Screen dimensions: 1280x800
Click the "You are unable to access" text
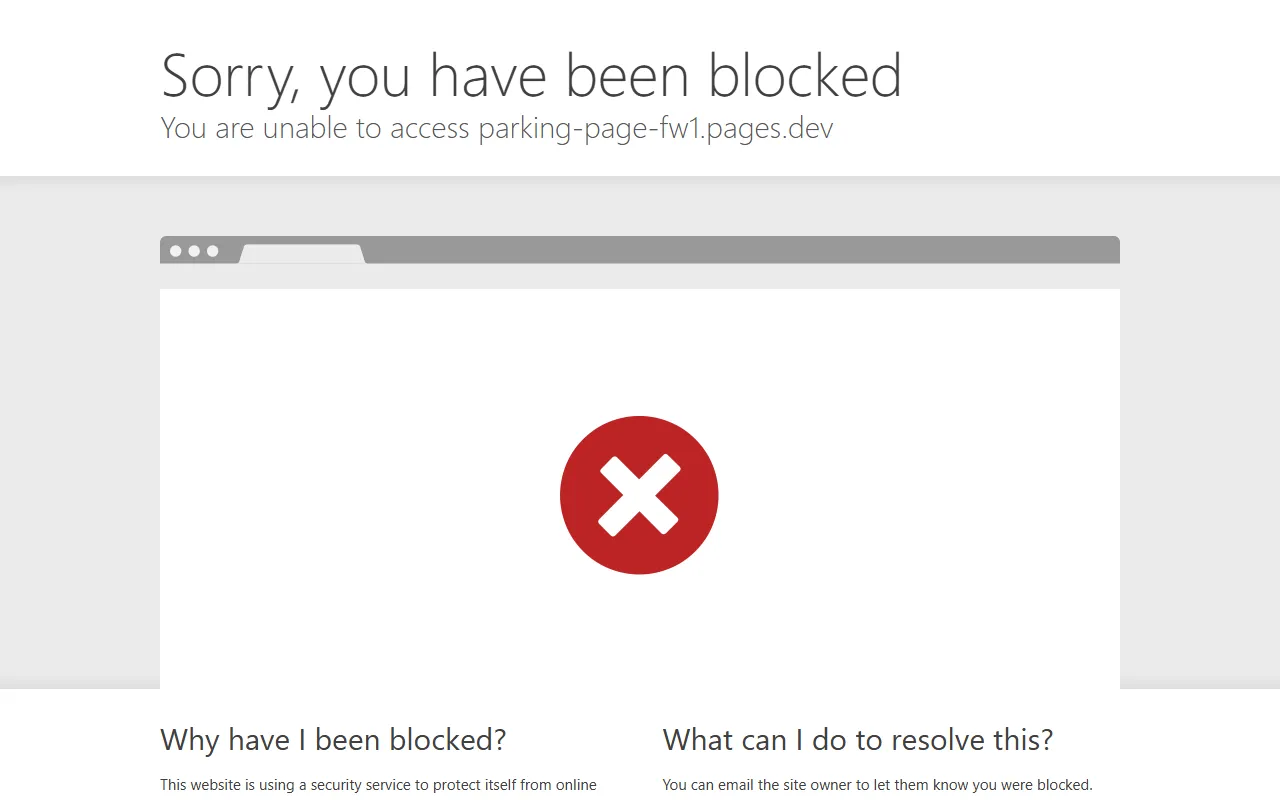pyautogui.click(x=315, y=128)
